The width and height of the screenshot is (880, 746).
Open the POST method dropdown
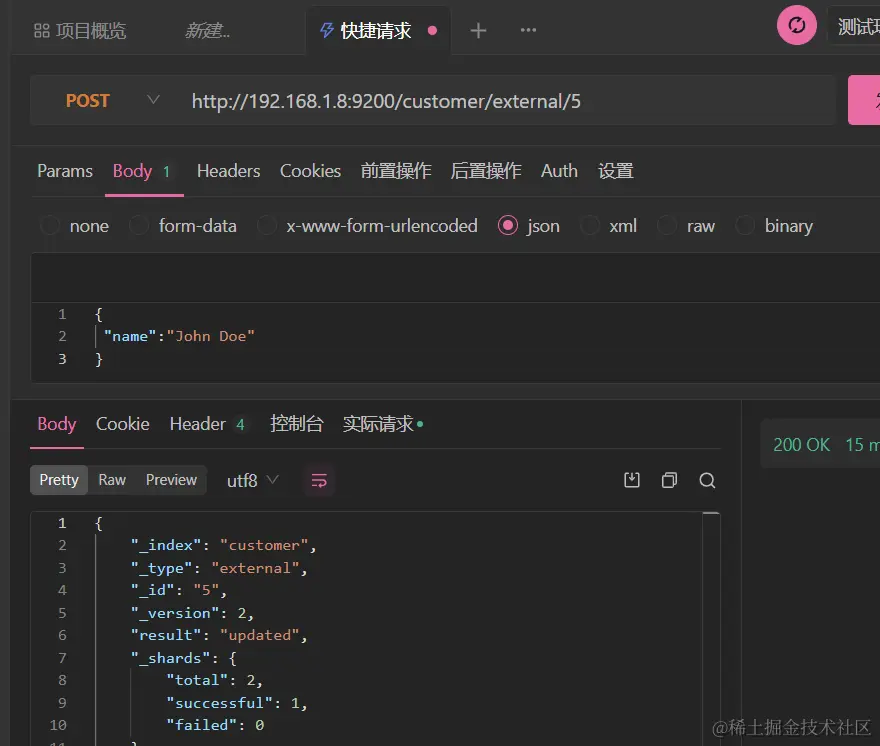112,100
